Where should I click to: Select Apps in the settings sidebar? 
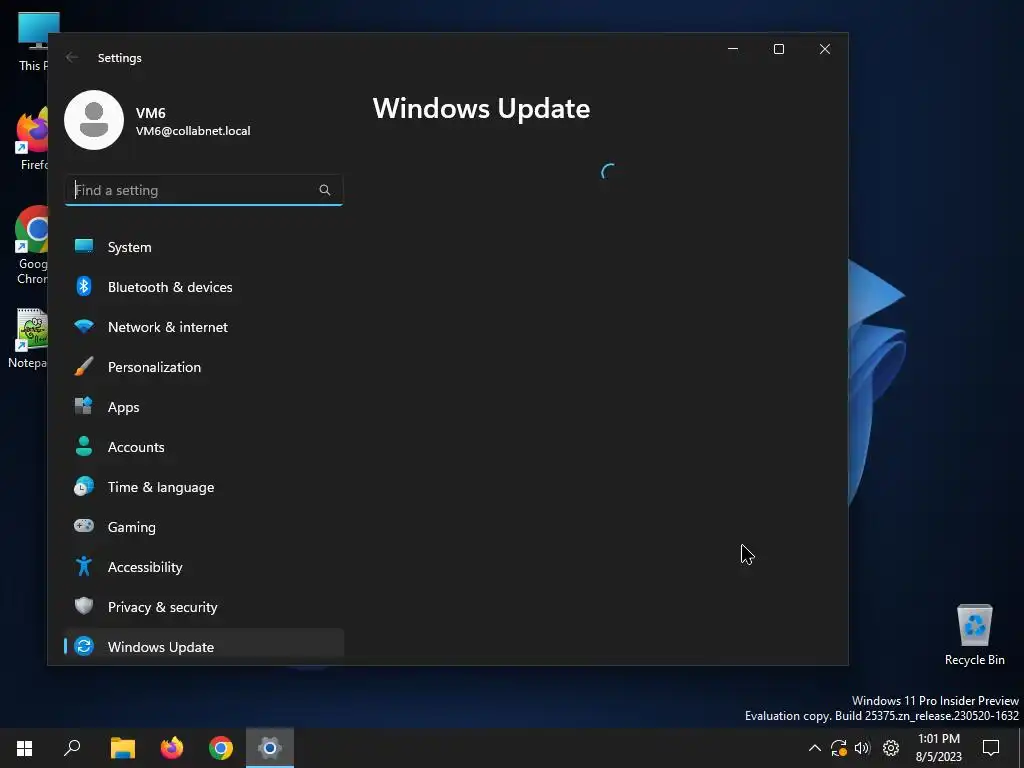tap(204, 407)
